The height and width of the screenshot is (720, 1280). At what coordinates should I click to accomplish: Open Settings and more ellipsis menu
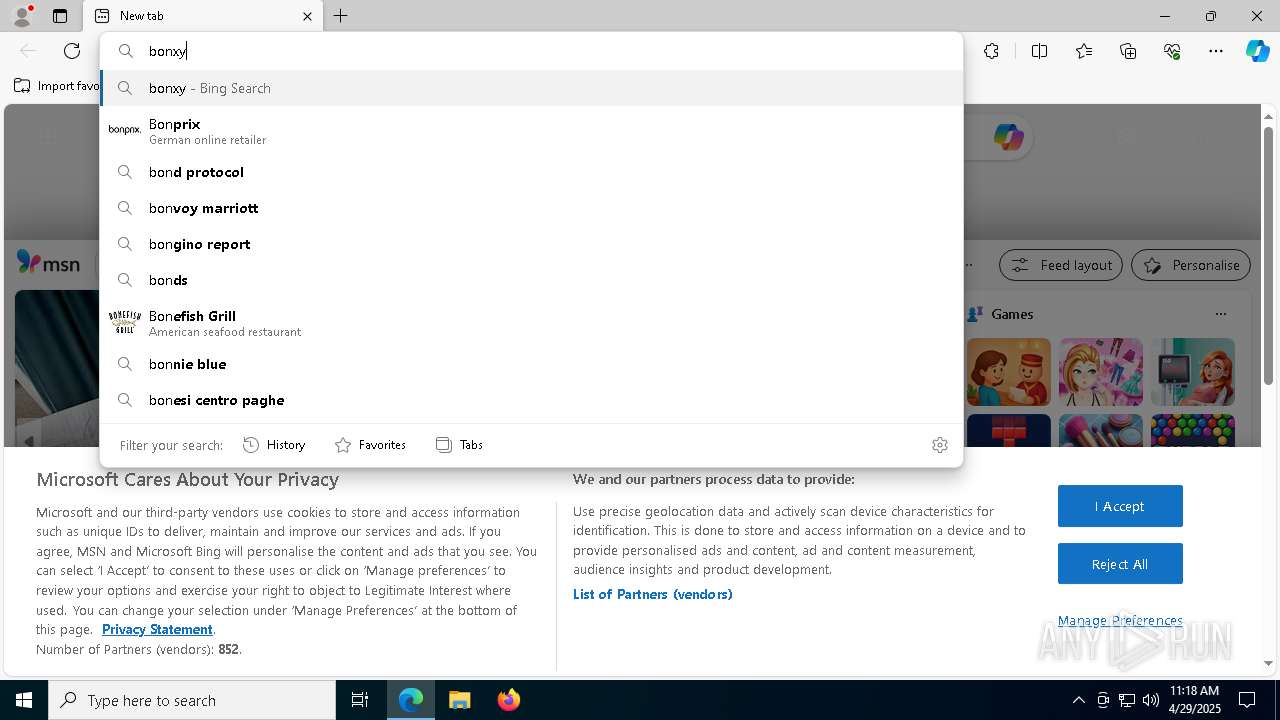[x=1216, y=51]
